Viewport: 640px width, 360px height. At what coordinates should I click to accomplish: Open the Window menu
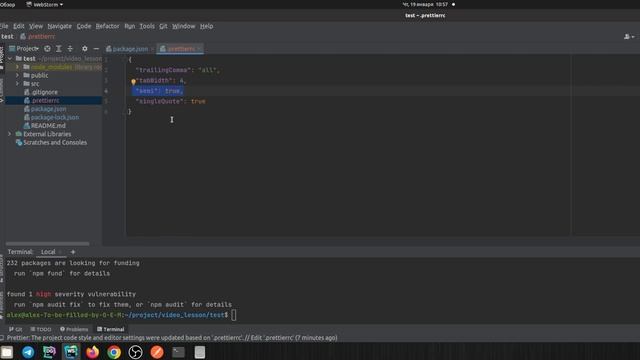click(x=184, y=26)
